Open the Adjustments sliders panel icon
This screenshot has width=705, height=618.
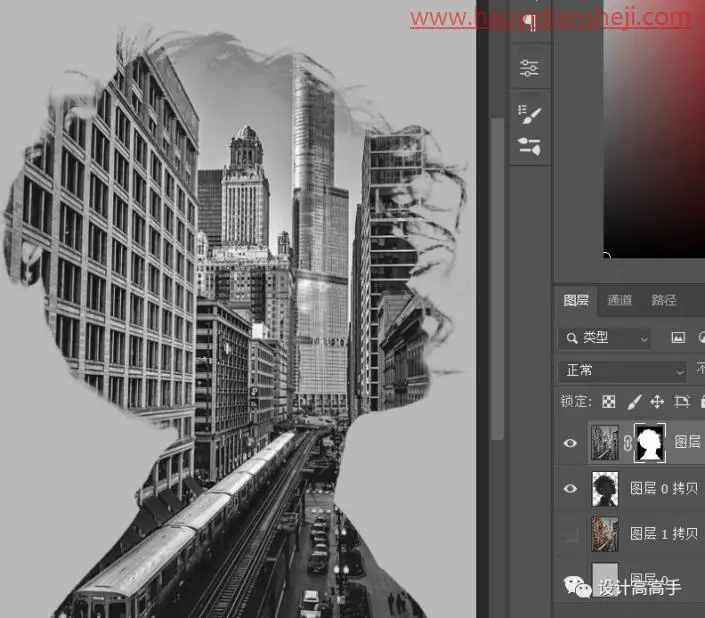point(529,68)
